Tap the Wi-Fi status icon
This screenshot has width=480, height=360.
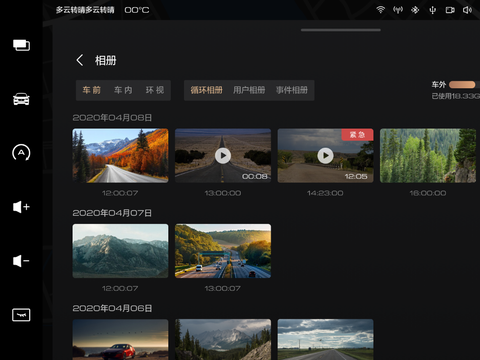point(380,10)
